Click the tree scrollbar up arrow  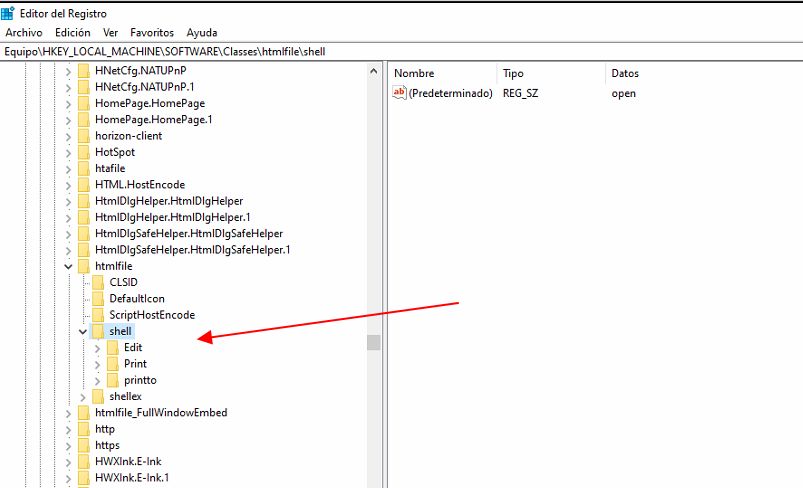tap(374, 71)
